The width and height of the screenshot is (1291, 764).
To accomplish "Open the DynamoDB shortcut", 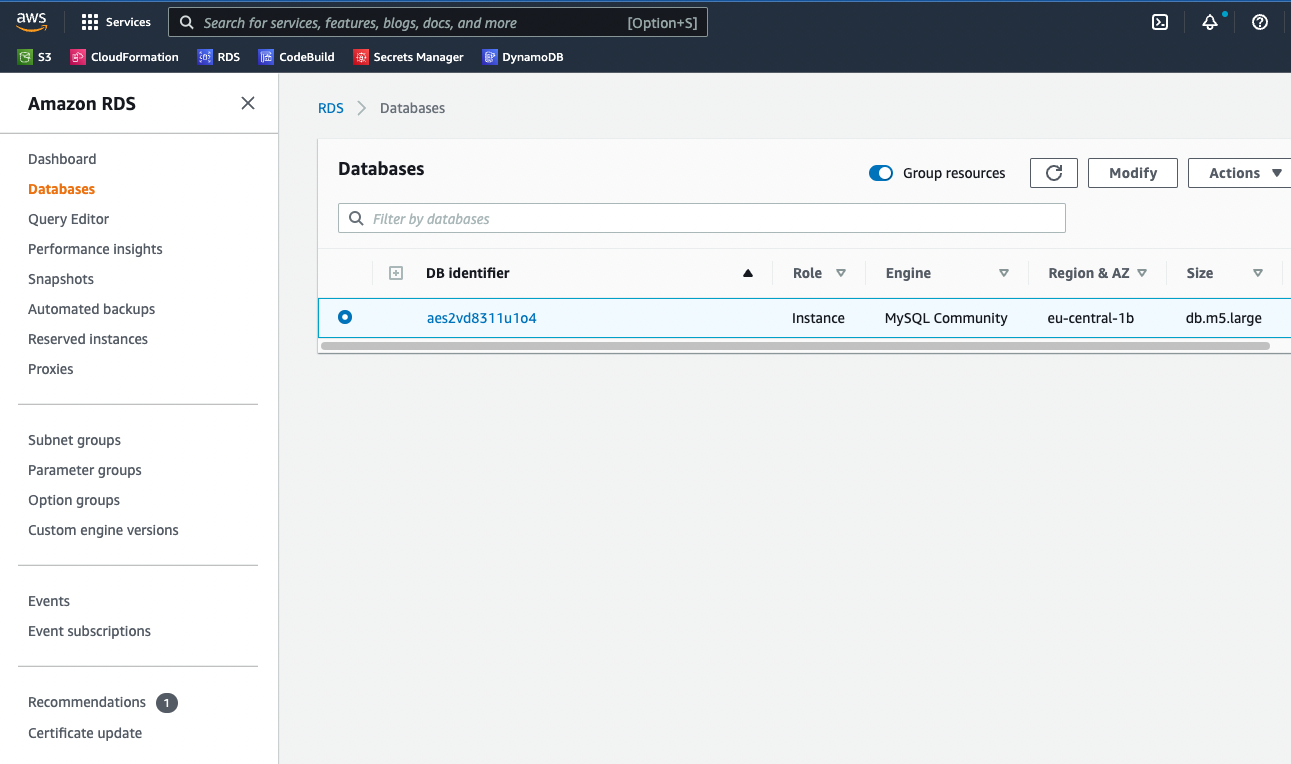I will coord(523,57).
